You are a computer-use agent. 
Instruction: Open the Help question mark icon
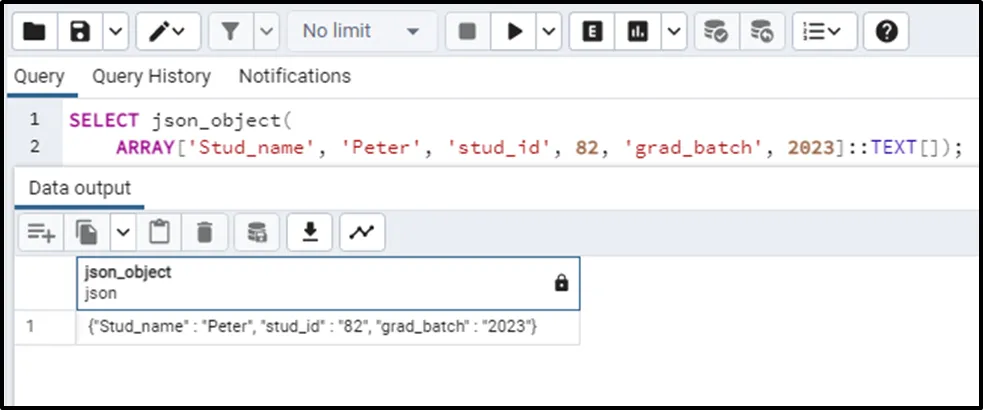click(x=885, y=32)
